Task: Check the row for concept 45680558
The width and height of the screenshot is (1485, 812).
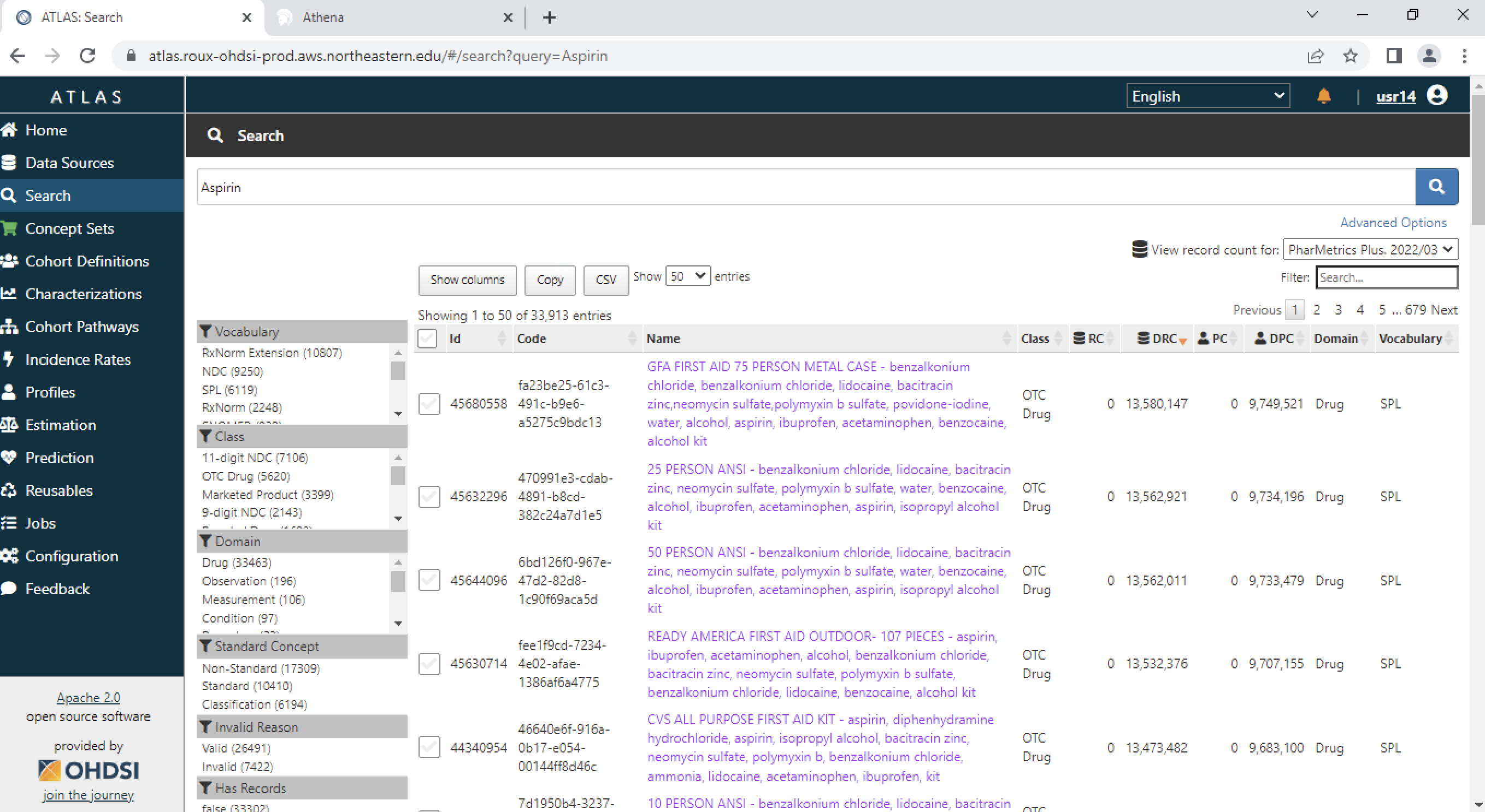Action: tap(429, 404)
